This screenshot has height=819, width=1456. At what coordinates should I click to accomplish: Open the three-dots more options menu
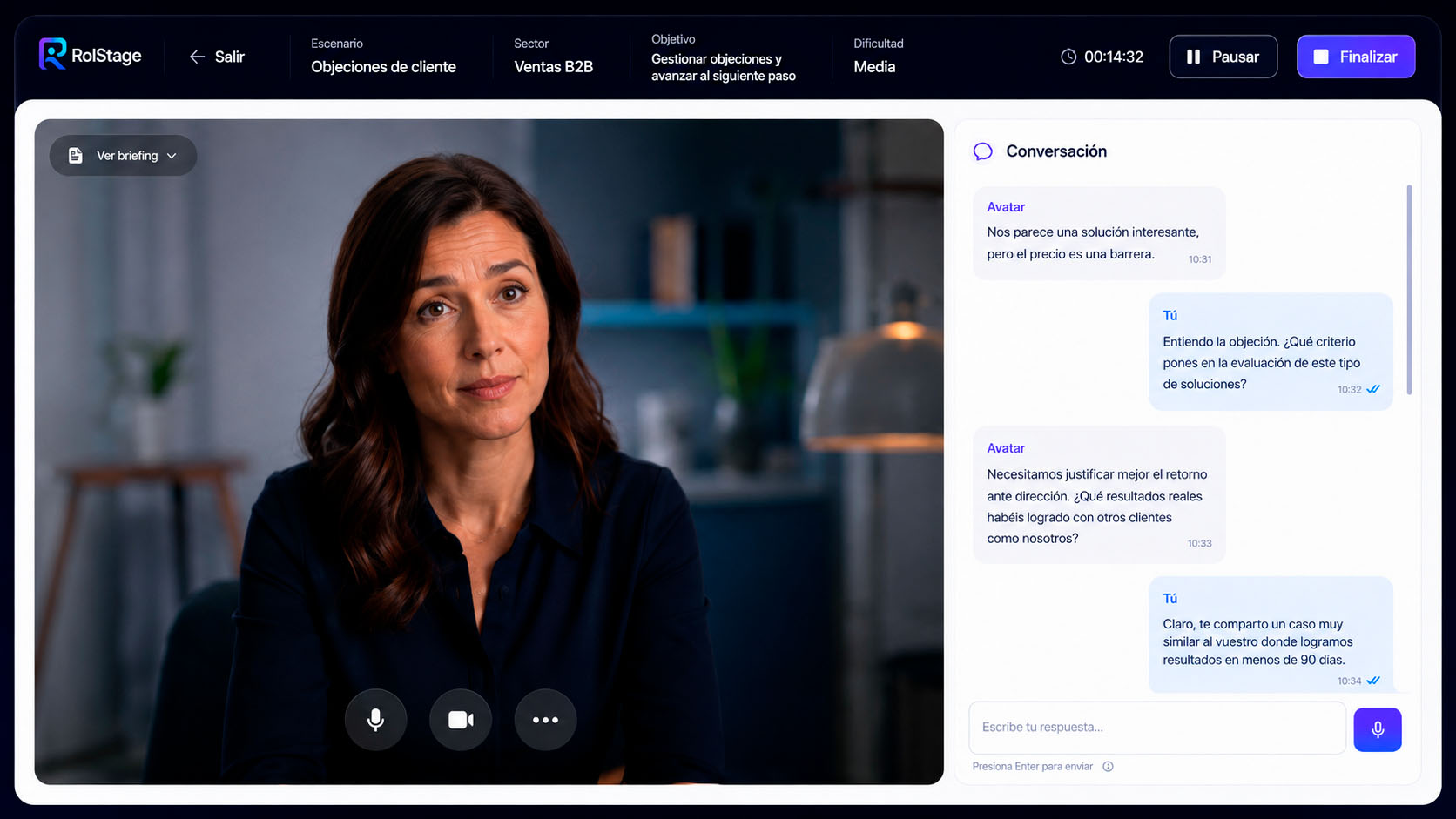tap(545, 720)
